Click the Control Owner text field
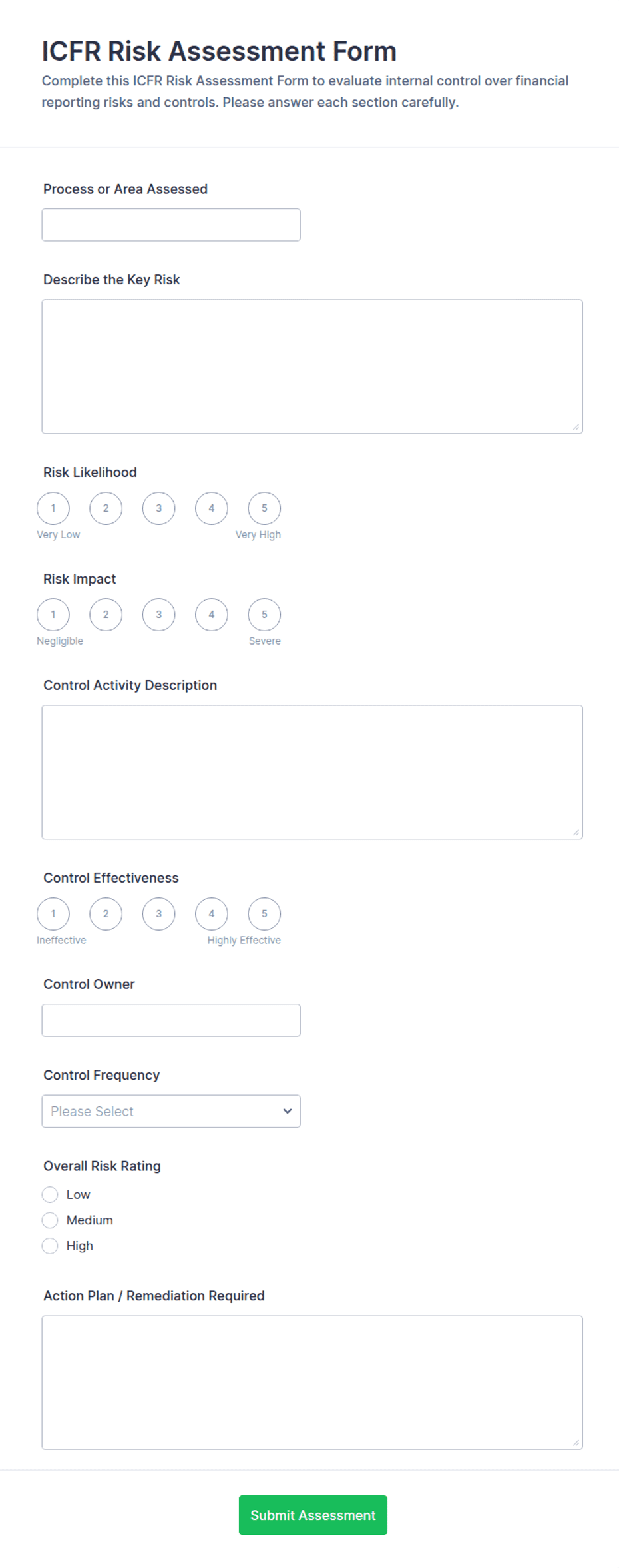Screen dimensions: 619x1568 [x=171, y=1020]
